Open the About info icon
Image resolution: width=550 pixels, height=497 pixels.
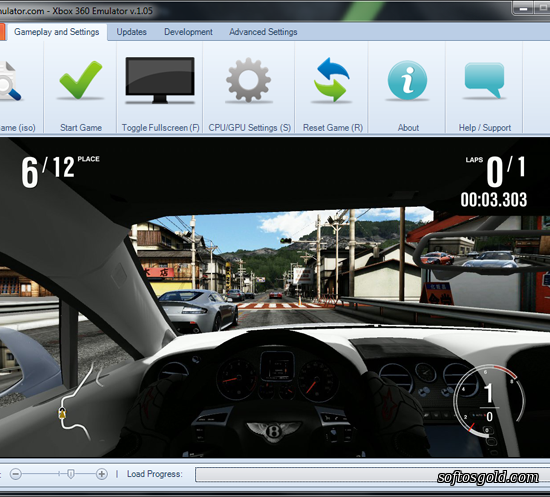tap(407, 80)
